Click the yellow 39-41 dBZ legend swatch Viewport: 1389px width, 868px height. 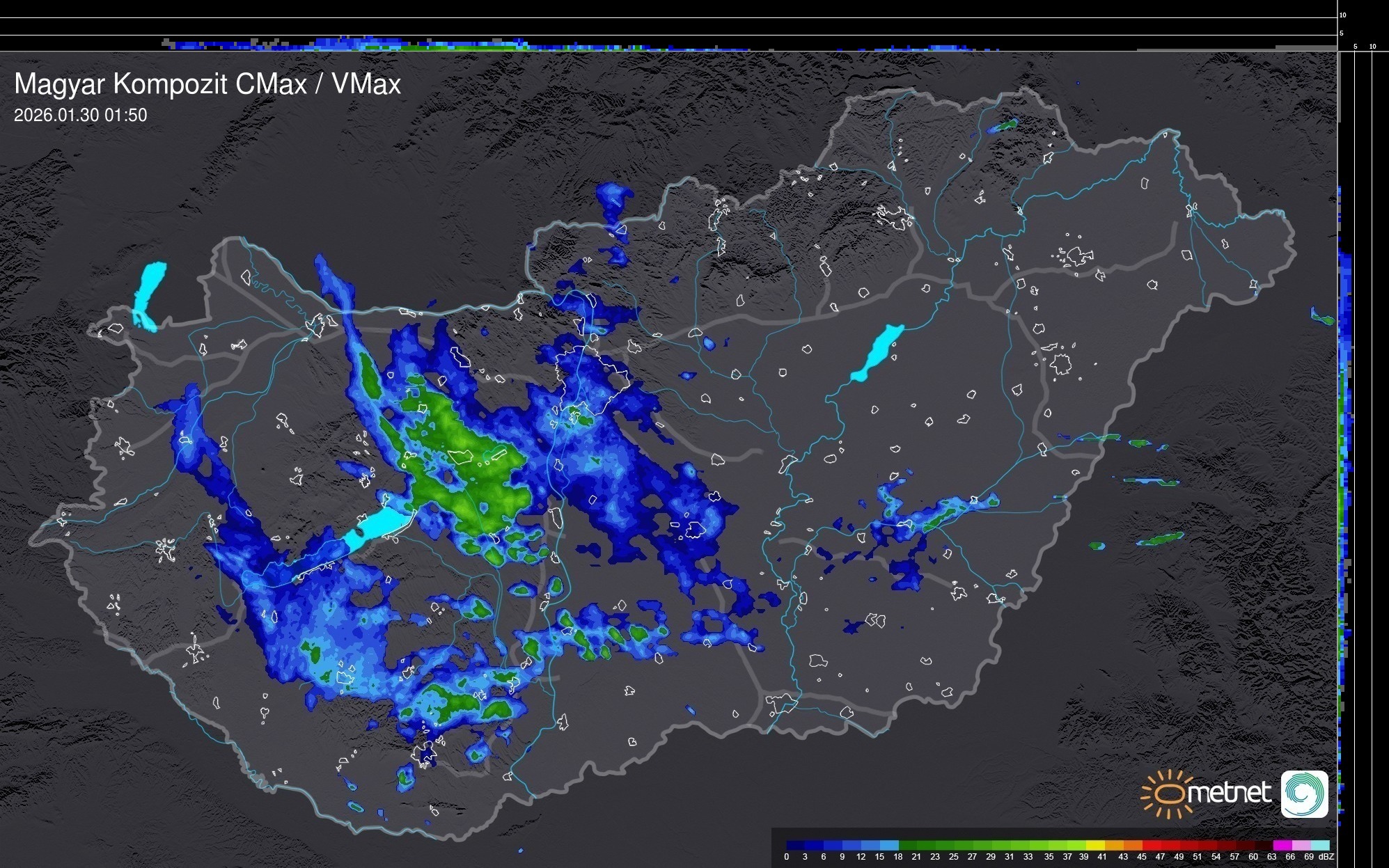[1095, 845]
